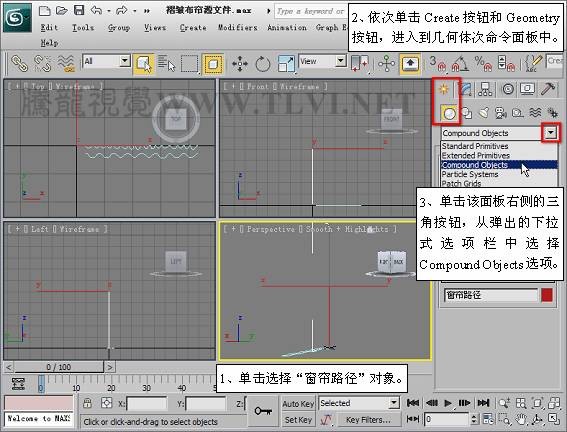The width and height of the screenshot is (567, 432).
Task: Select the Helpers category button
Action: pyautogui.click(x=517, y=113)
